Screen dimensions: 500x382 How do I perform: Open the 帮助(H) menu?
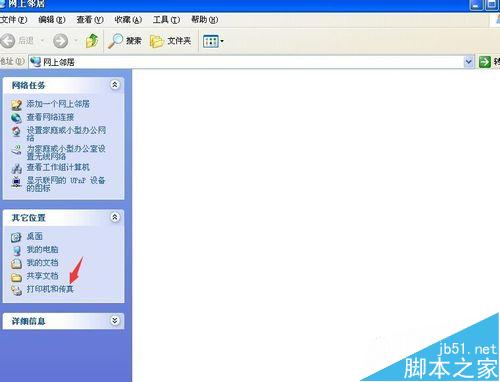[x=205, y=20]
